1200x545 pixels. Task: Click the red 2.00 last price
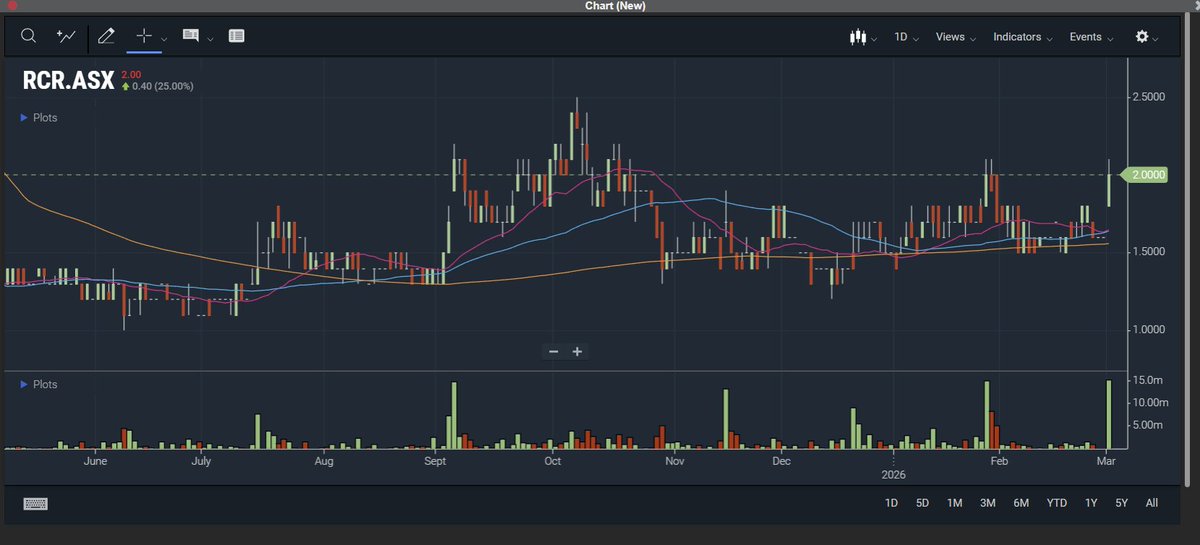point(131,75)
